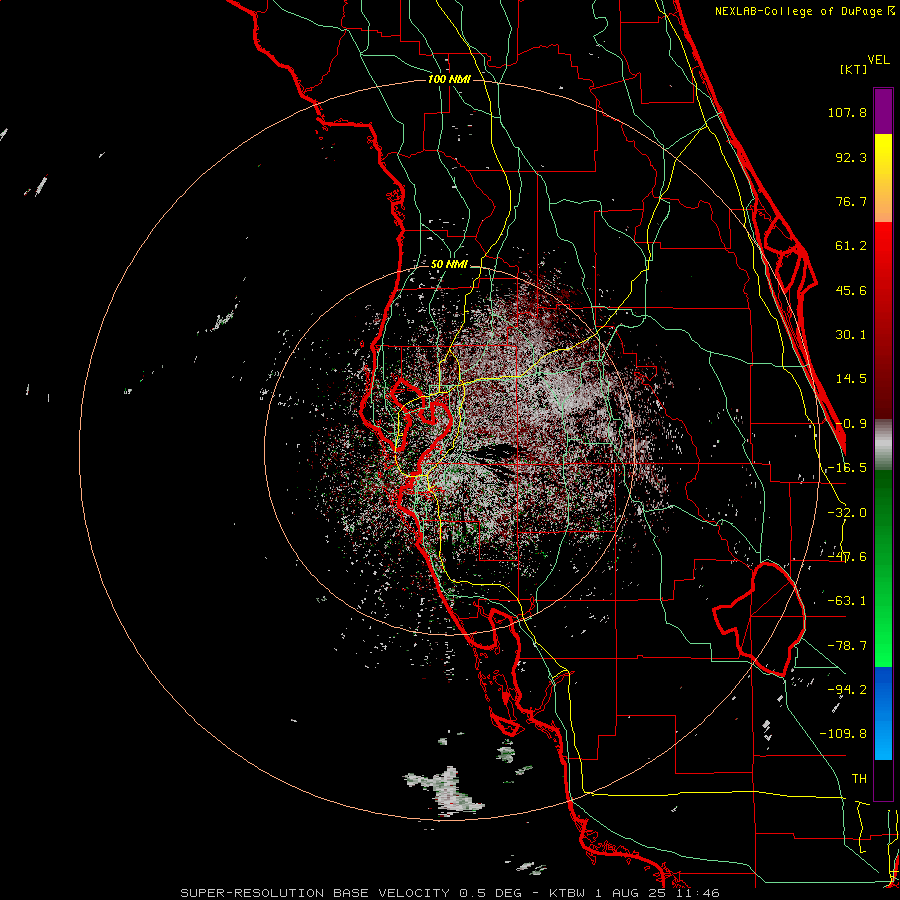Image resolution: width=900 pixels, height=900 pixels.
Task: Select the 14.5 velocity scale value
Action: point(851,379)
